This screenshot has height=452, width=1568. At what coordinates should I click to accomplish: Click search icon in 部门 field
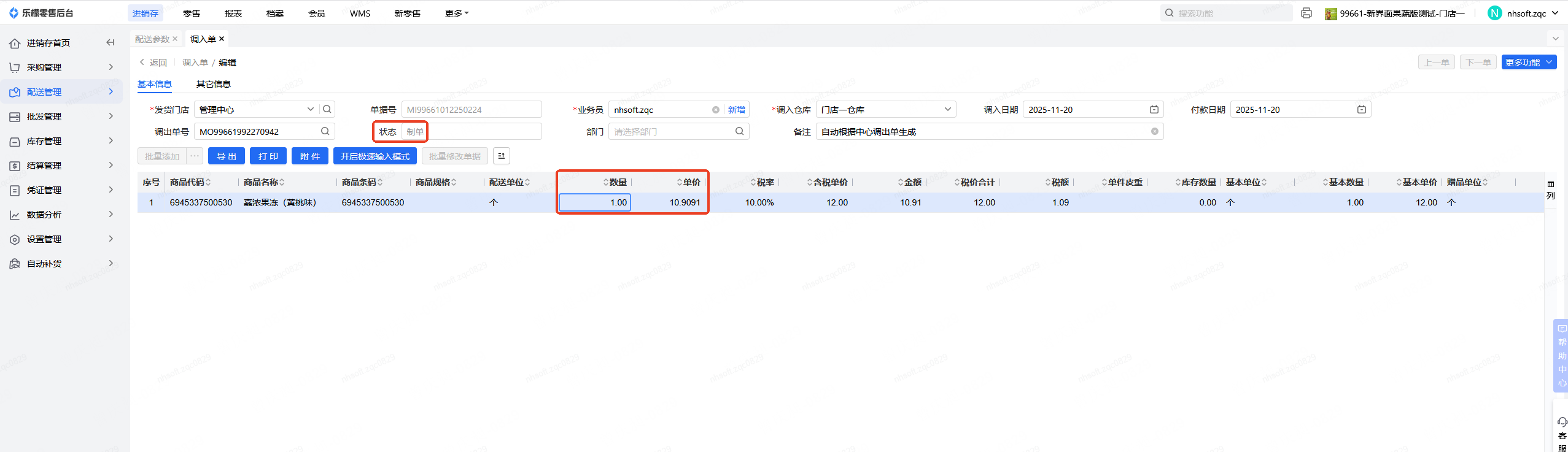tap(740, 131)
